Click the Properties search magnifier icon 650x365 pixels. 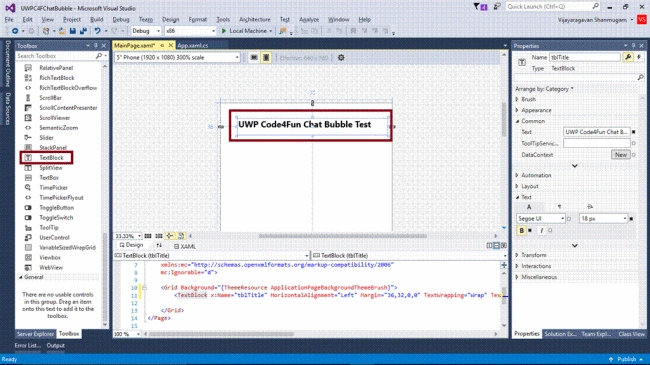tap(640, 78)
